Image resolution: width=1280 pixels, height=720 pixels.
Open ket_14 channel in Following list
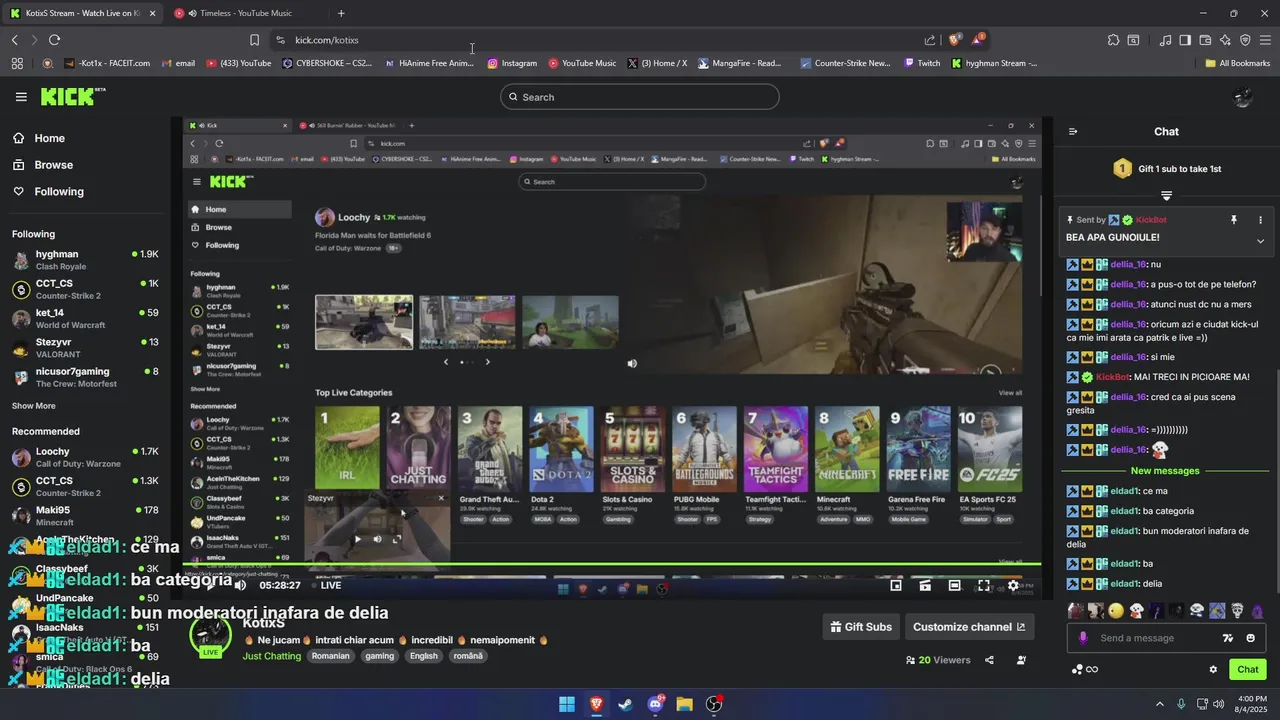coord(85,318)
